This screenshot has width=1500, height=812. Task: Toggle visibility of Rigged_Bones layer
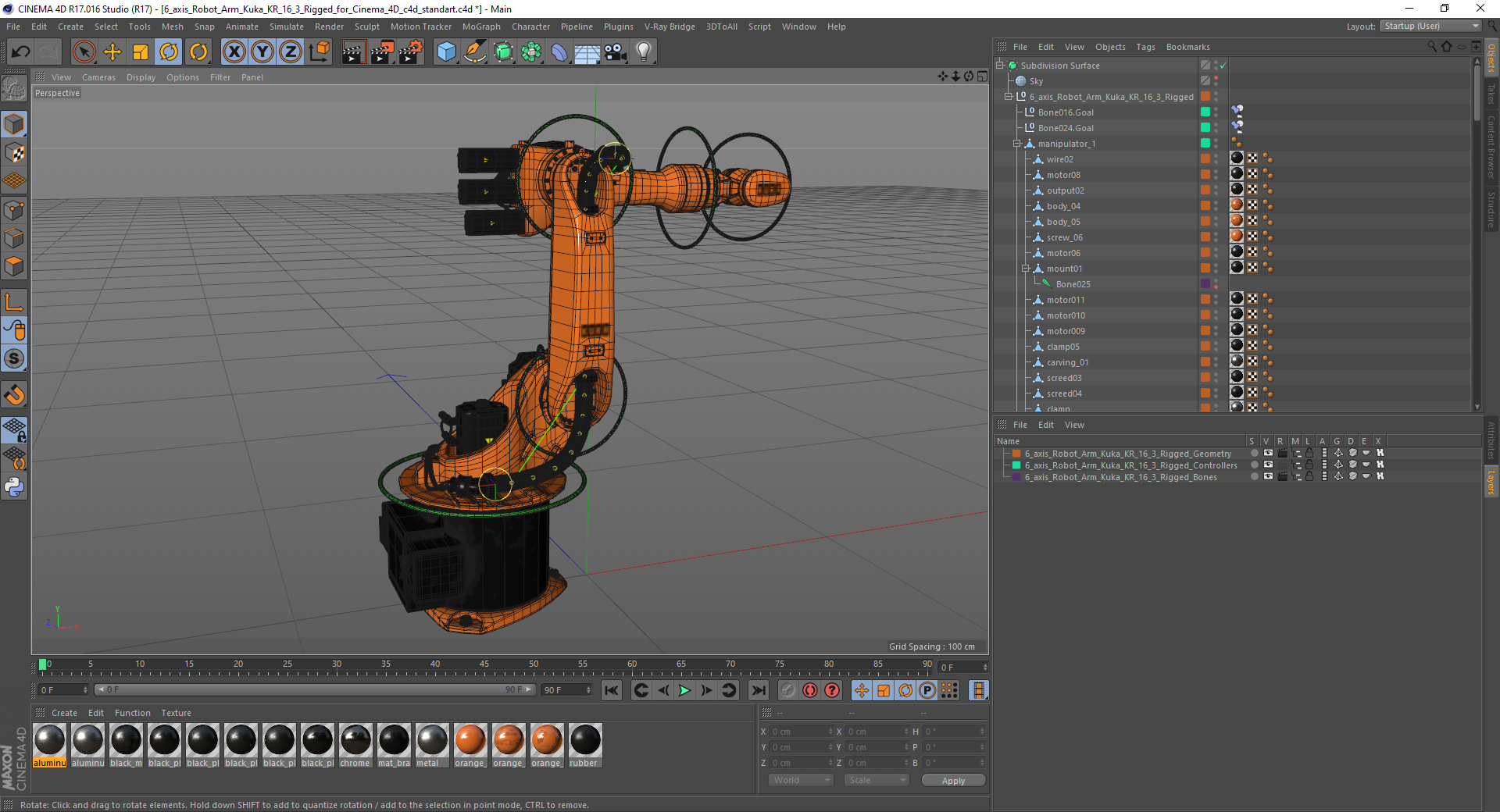pos(1268,477)
